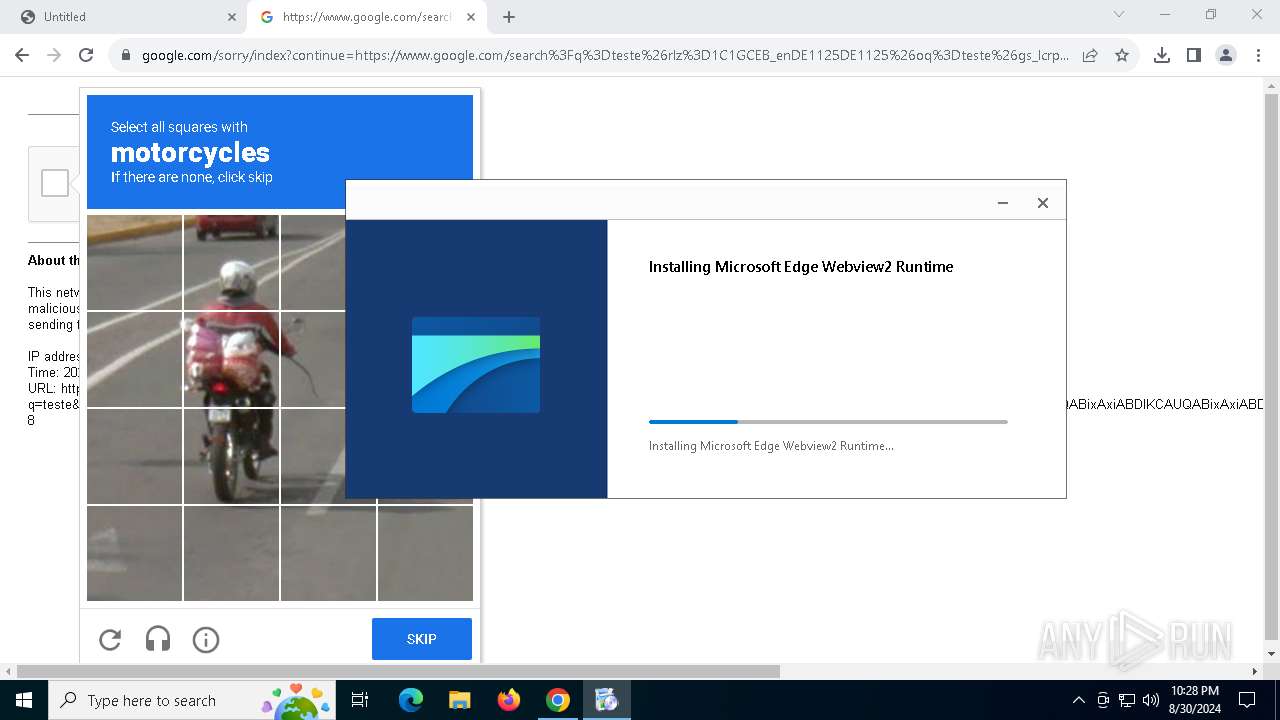Viewport: 1280px width, 720px height.
Task: Tick the 'I'm not a robot' checkbox
Action: 55,183
